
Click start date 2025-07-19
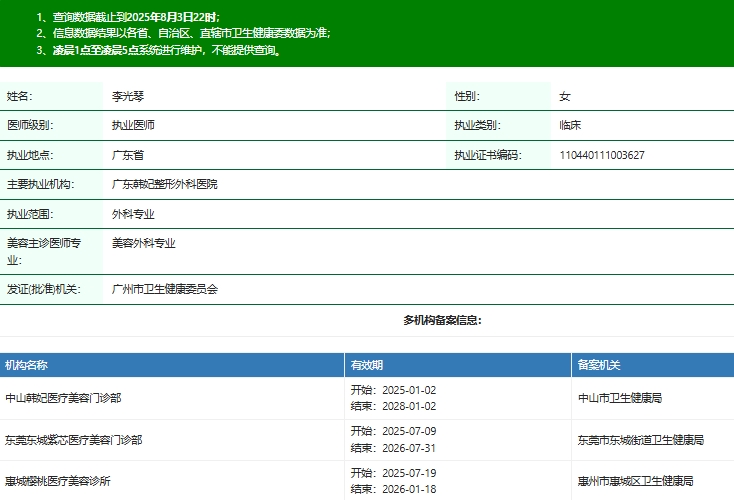[409, 473]
